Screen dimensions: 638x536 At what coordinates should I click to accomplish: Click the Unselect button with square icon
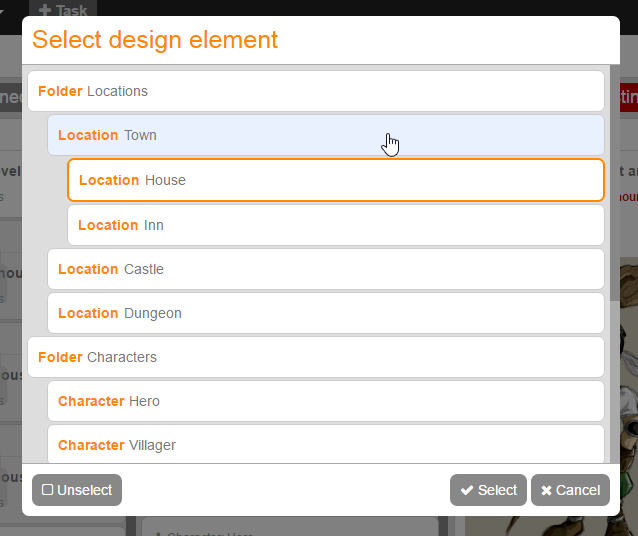77,490
